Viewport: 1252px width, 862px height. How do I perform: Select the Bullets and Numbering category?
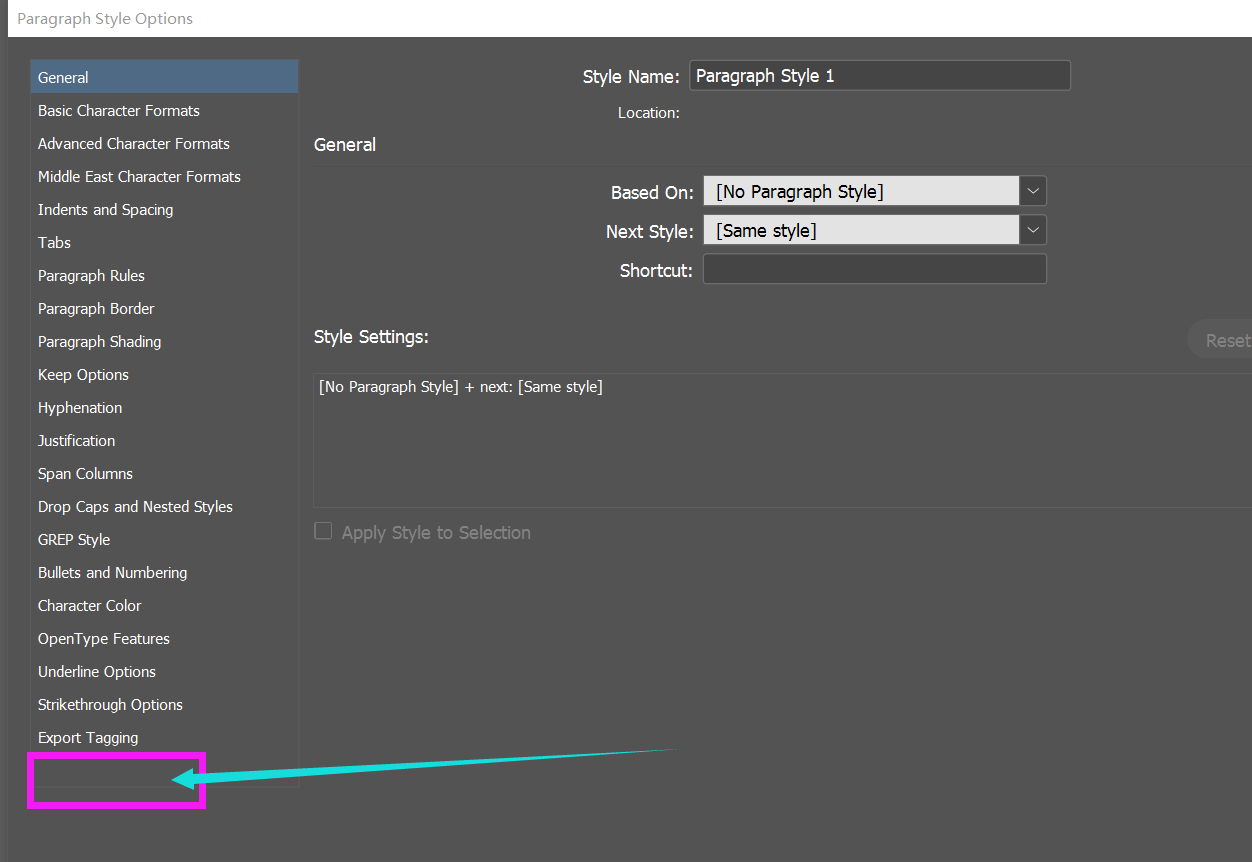[x=112, y=572]
